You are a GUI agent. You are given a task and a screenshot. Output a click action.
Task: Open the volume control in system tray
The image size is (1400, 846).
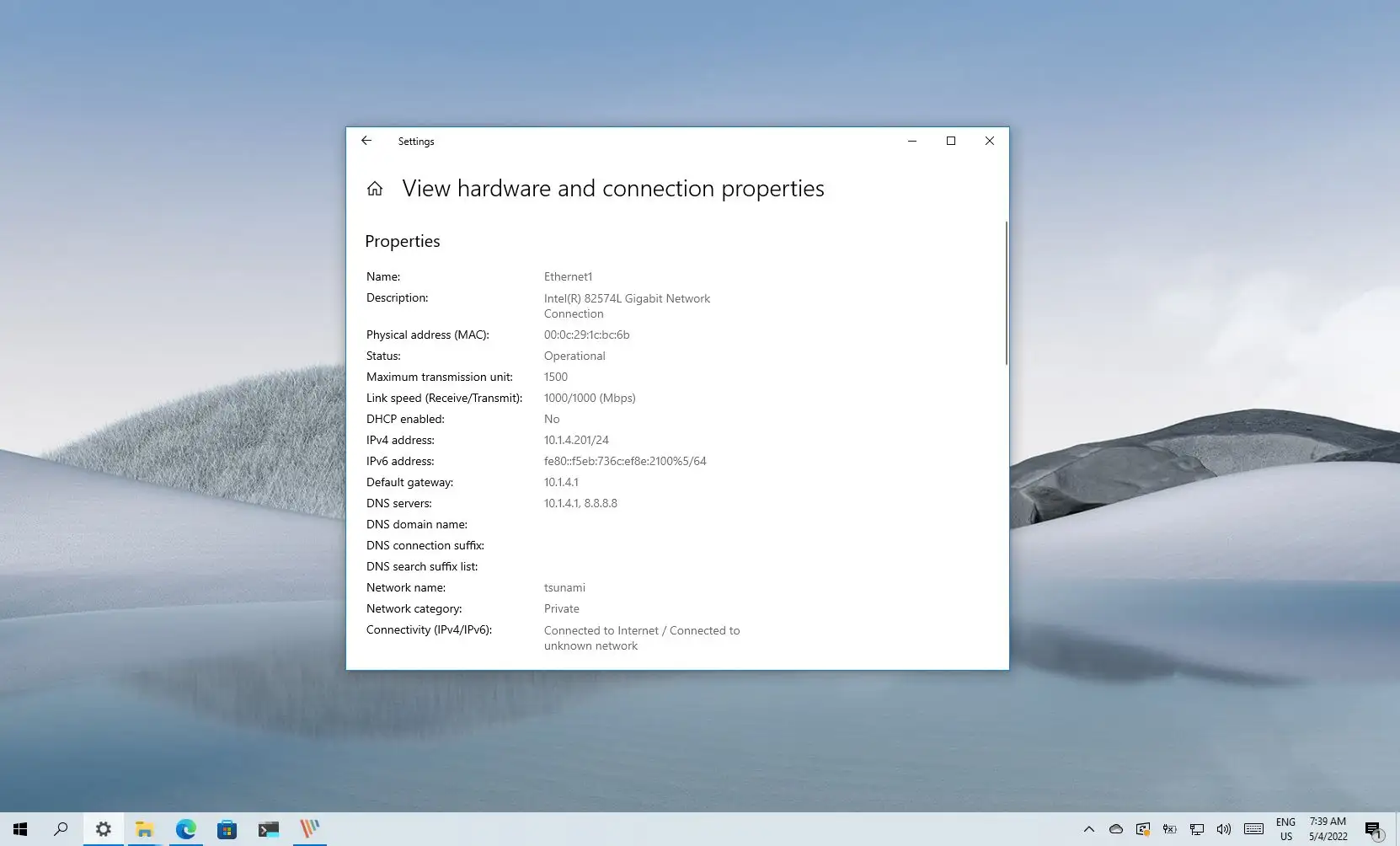(1223, 829)
